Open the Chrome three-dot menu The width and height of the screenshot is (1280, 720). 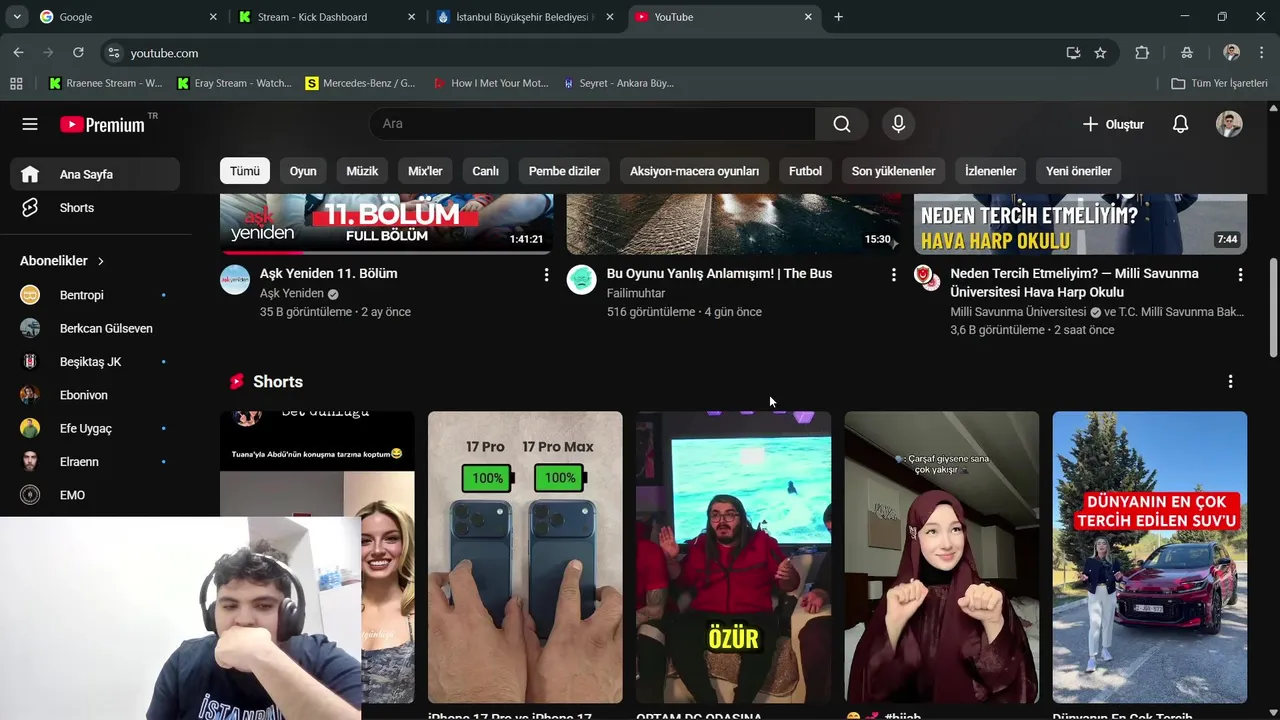point(1260,53)
